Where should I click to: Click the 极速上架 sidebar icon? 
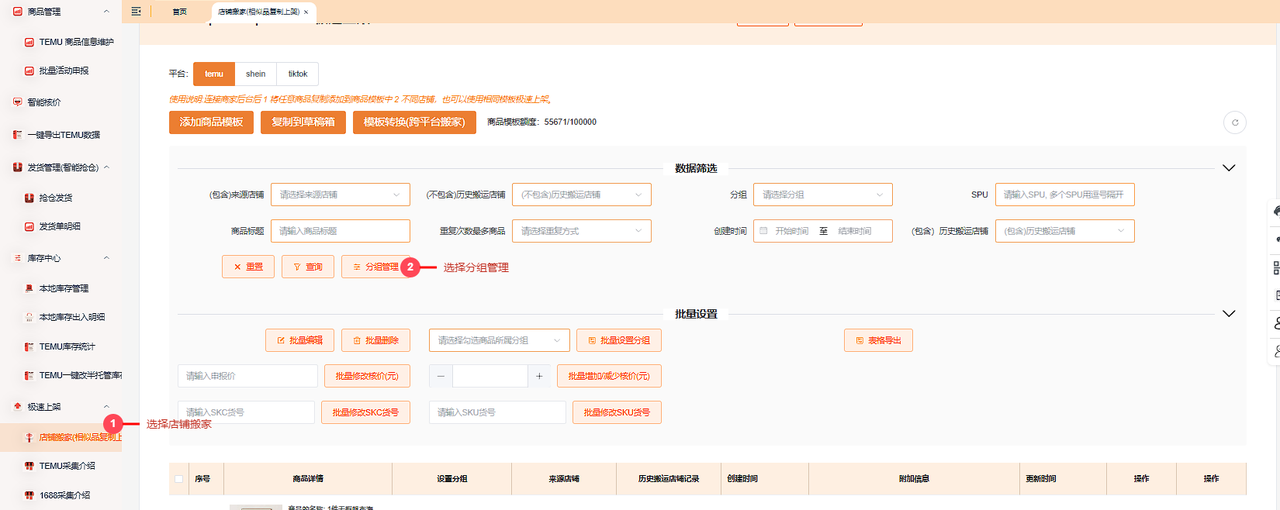coord(17,407)
